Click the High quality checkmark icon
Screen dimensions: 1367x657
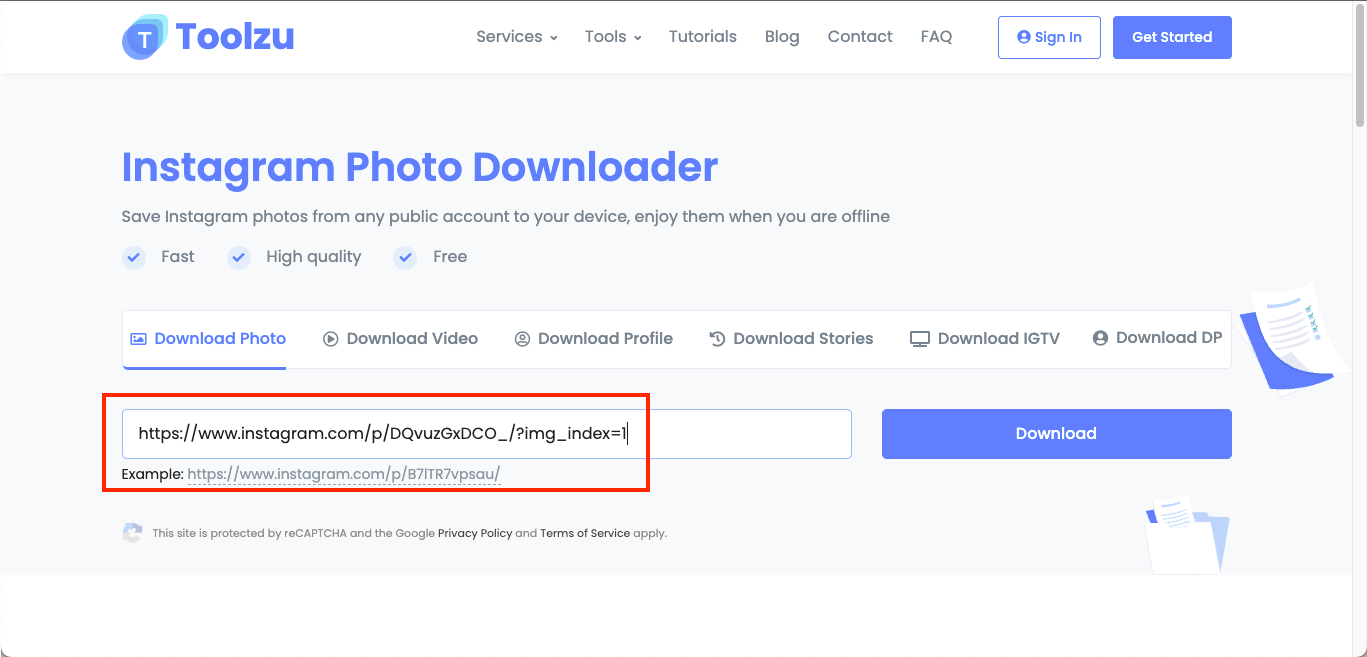click(x=238, y=258)
